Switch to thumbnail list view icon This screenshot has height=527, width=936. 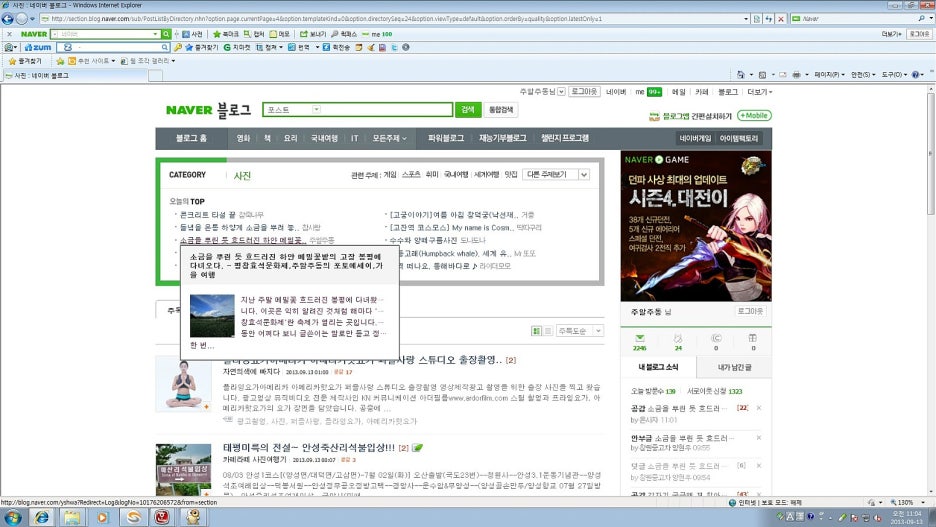[536, 331]
